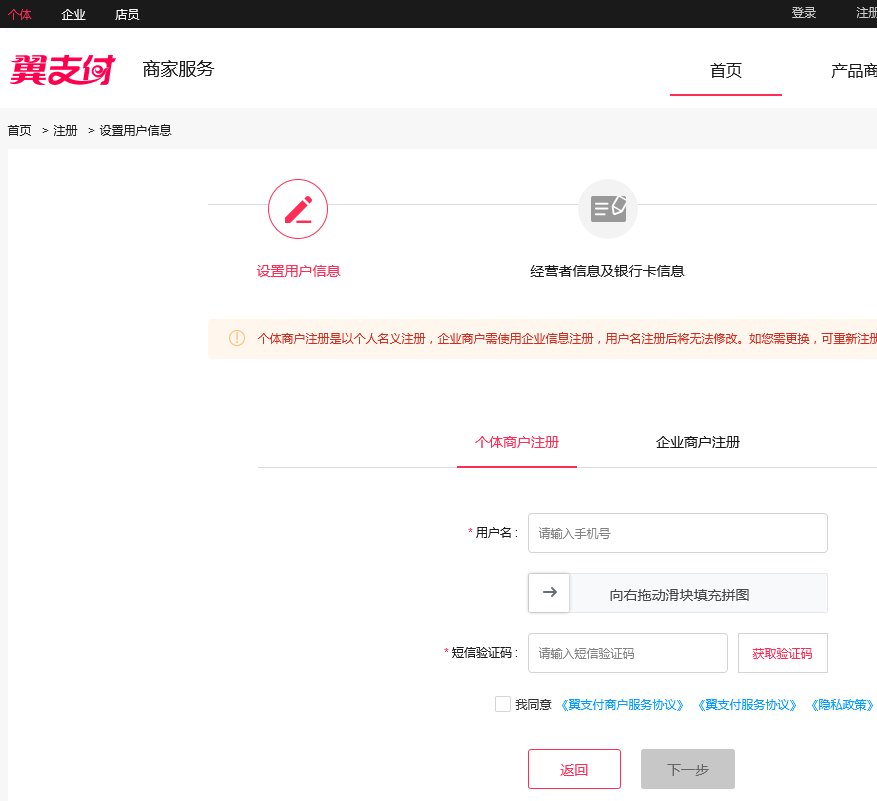
Task: Click 企业 in the top menu bar
Action: coord(73,14)
